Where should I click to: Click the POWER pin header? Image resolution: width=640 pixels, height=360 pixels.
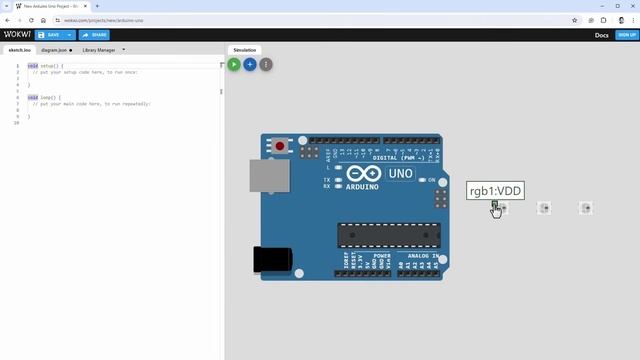coord(362,273)
